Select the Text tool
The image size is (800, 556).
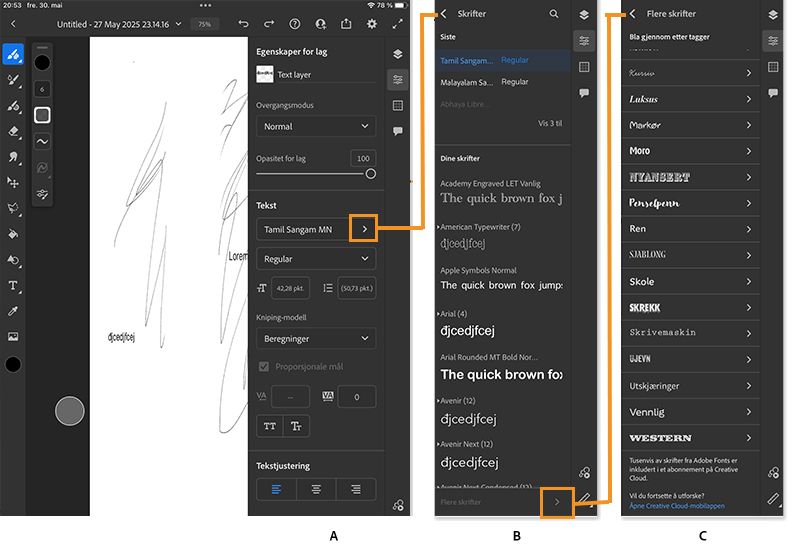point(13,286)
